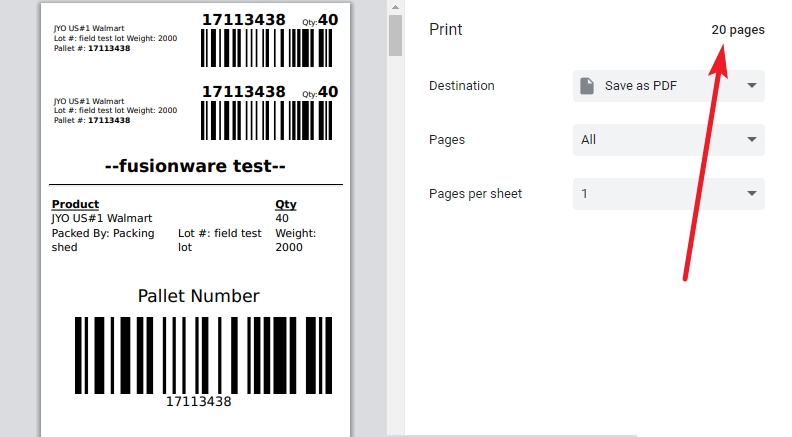
Task: Click the --fusionware test-- heading
Action: click(196, 166)
